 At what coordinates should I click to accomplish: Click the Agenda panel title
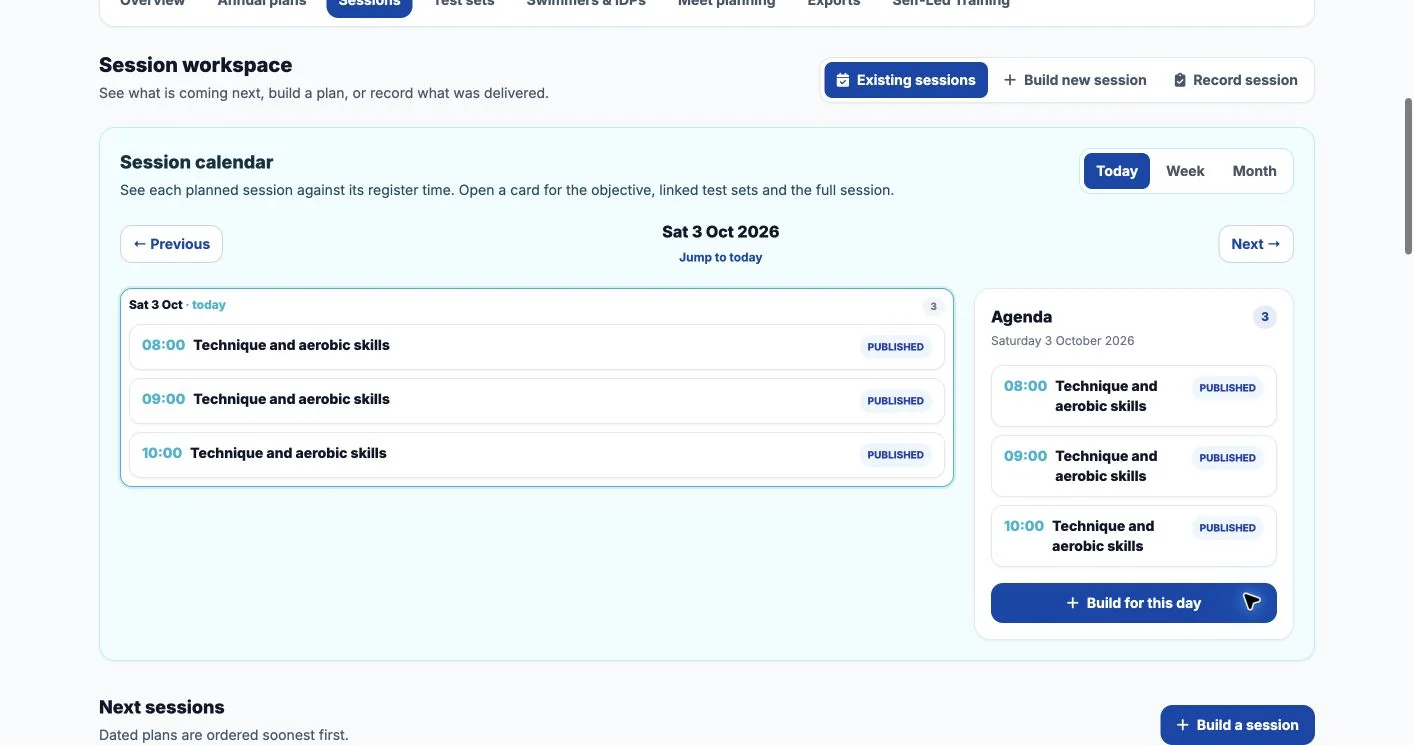pyautogui.click(x=1021, y=317)
